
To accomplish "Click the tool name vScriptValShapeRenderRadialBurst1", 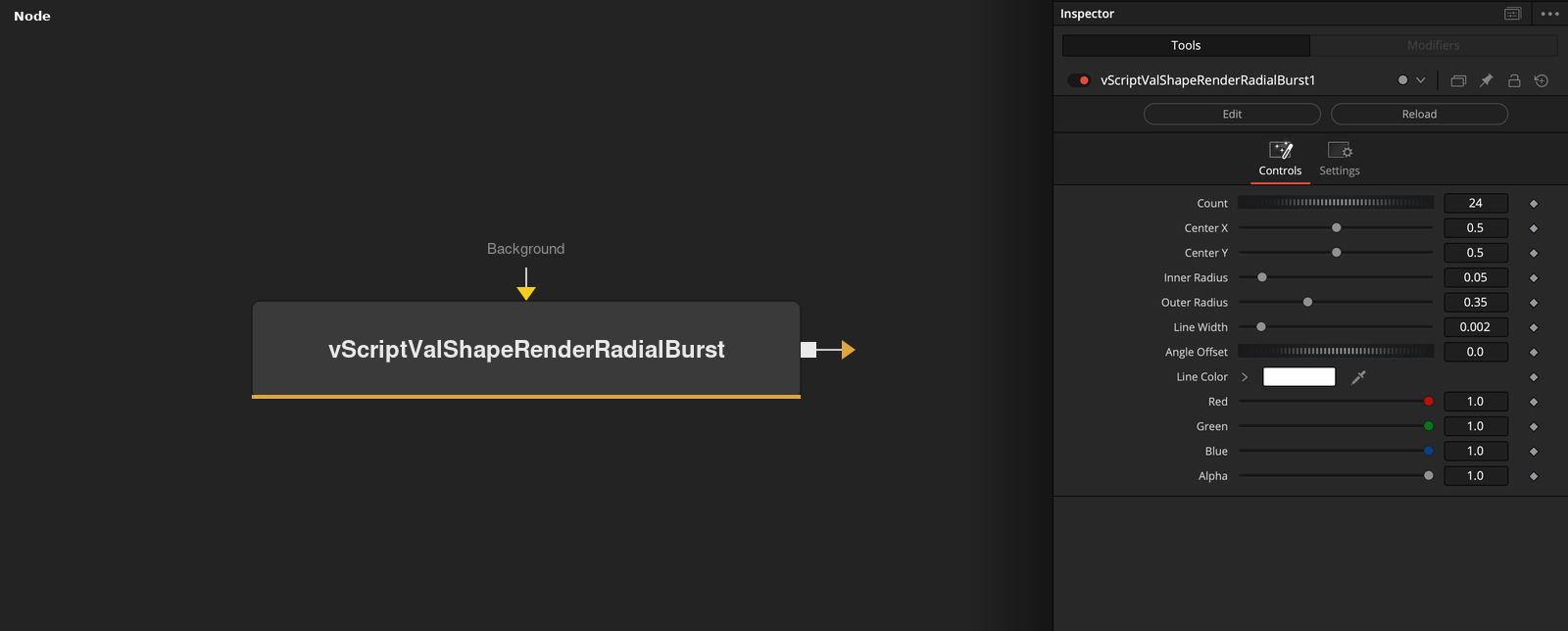I will (1207, 80).
